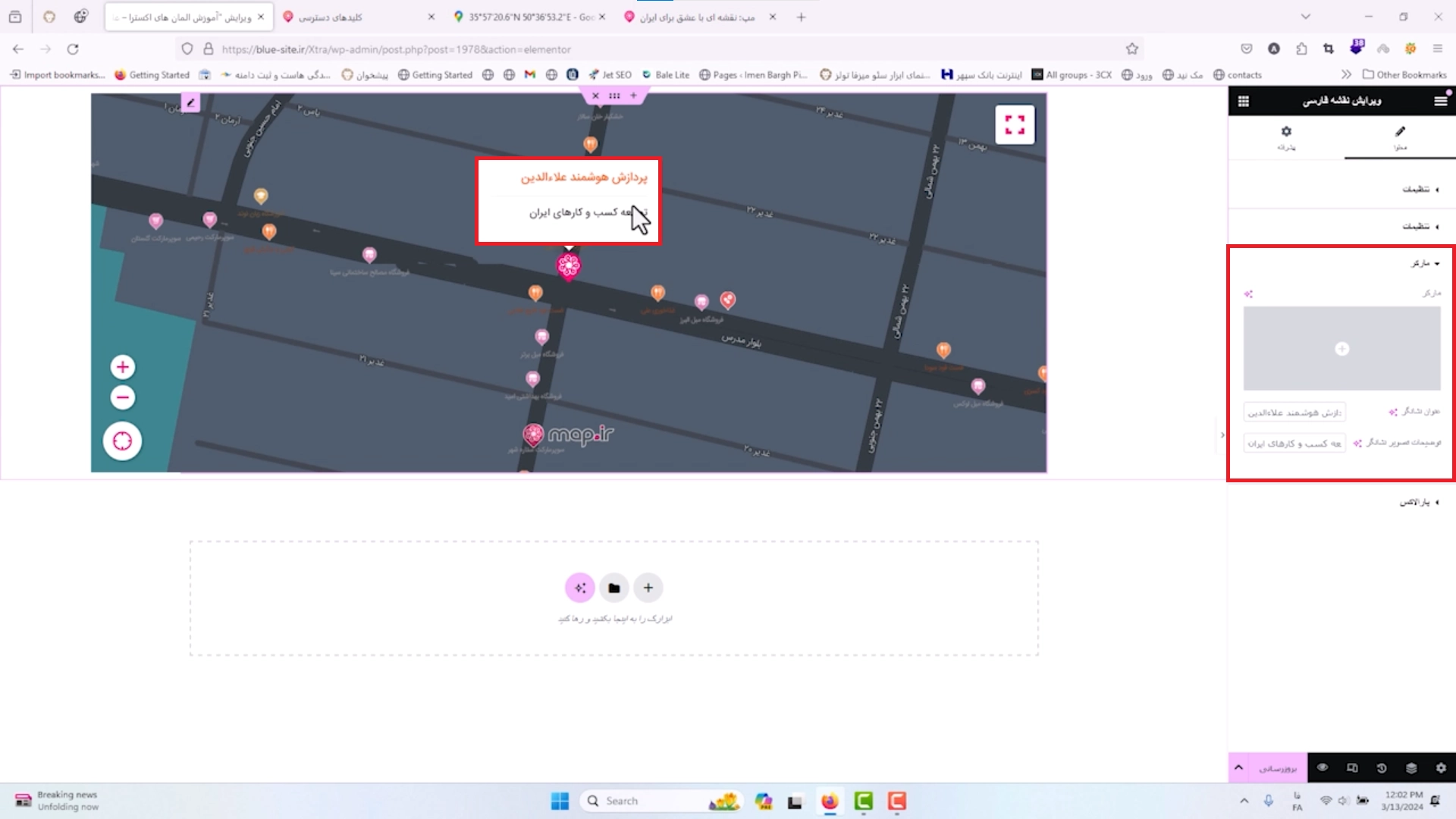Image resolution: width=1456 pixels, height=819 pixels.
Task: Click the edit widget pencil handle on map
Action: coord(190,102)
